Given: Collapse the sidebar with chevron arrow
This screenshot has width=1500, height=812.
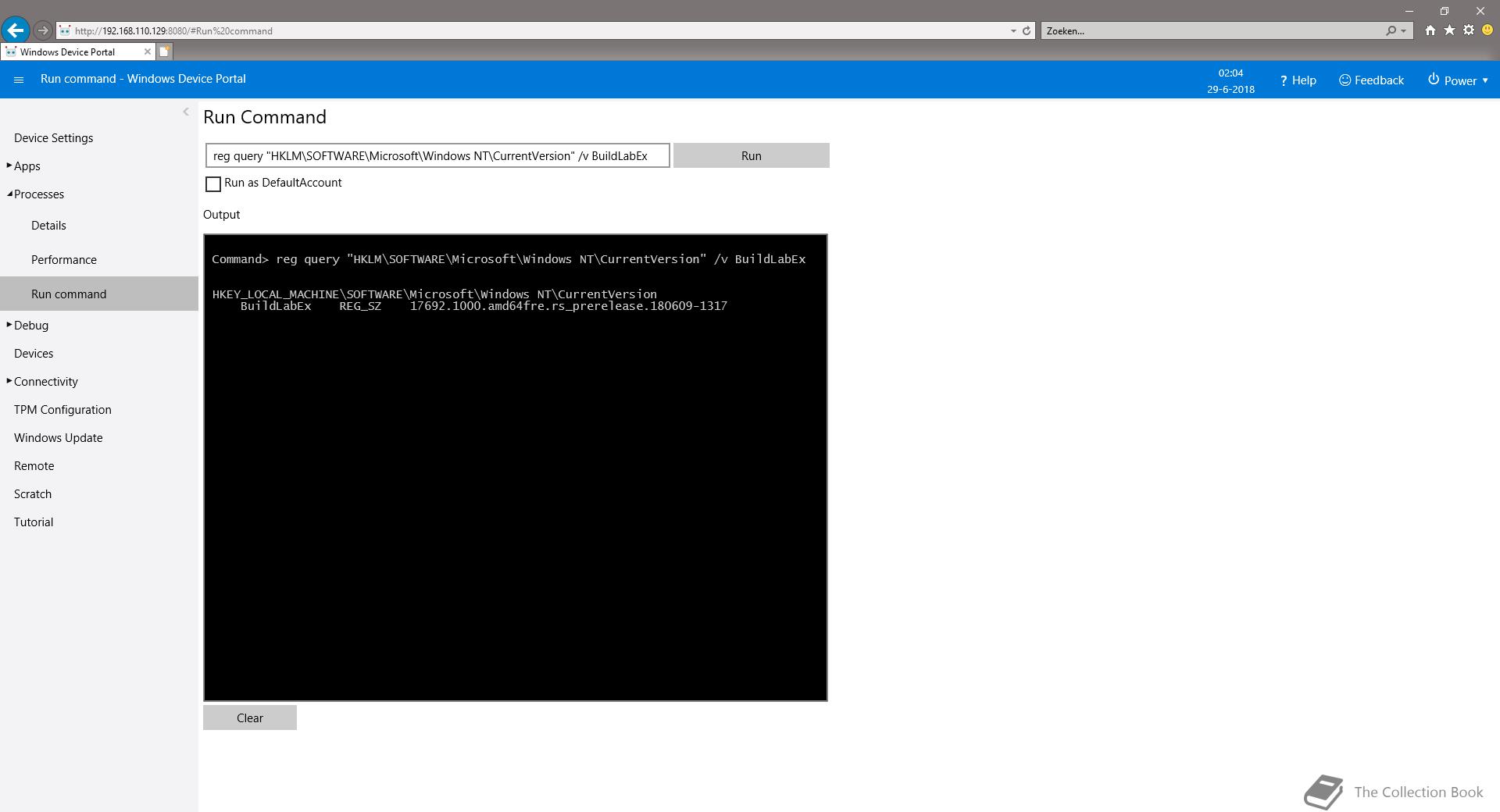Looking at the screenshot, I should pyautogui.click(x=186, y=112).
